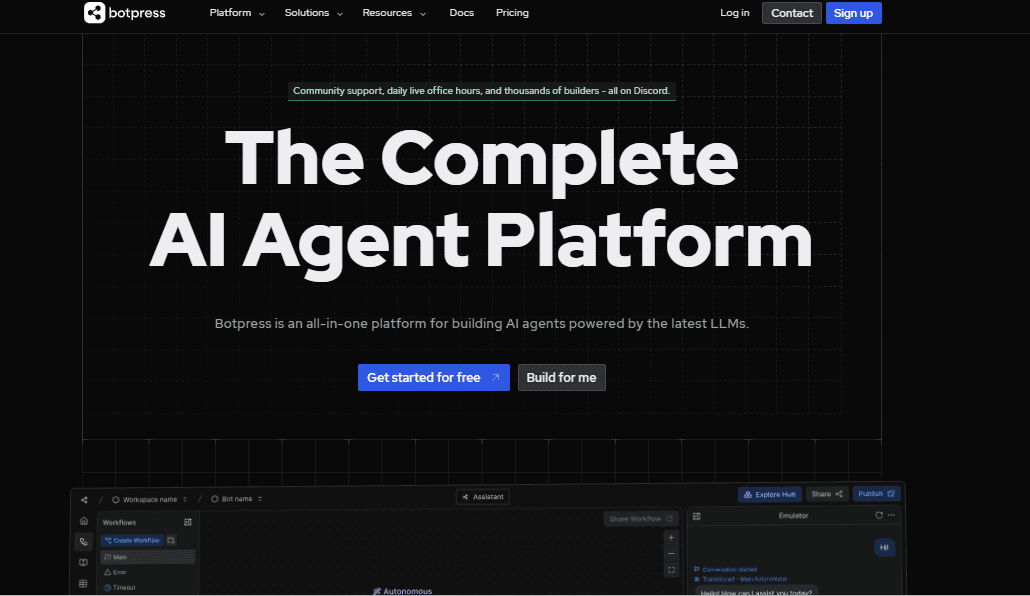This screenshot has height=596, width=1030.
Task: Click the Share button in studio toolbar
Action: point(826,494)
